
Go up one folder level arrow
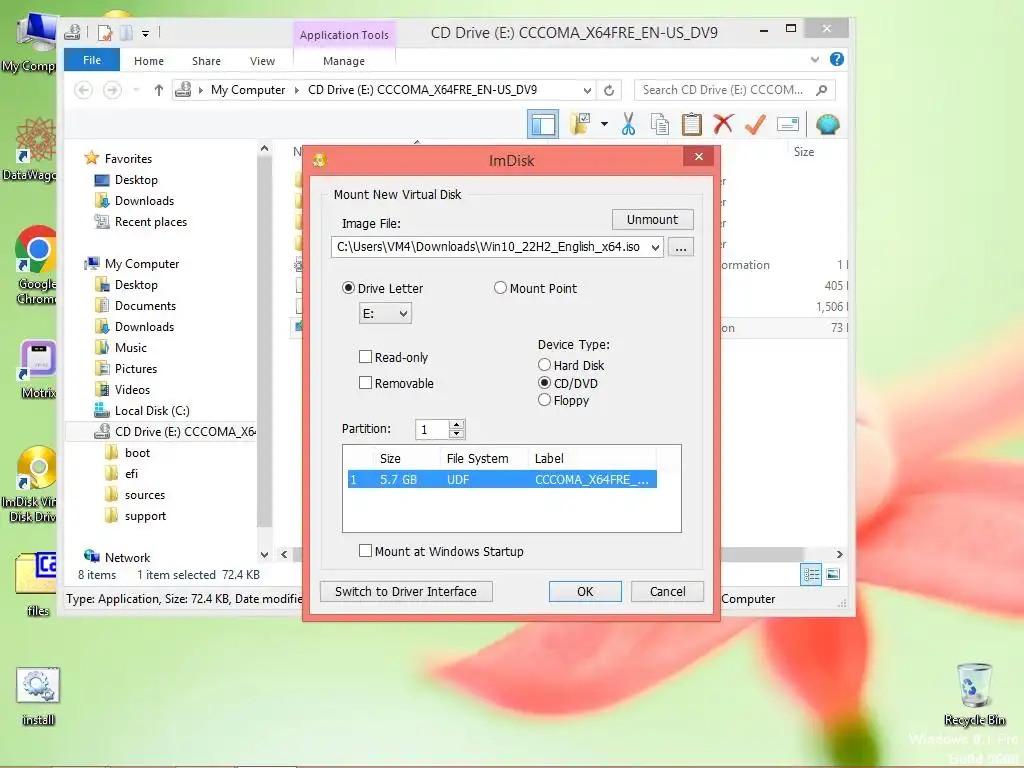(x=159, y=90)
